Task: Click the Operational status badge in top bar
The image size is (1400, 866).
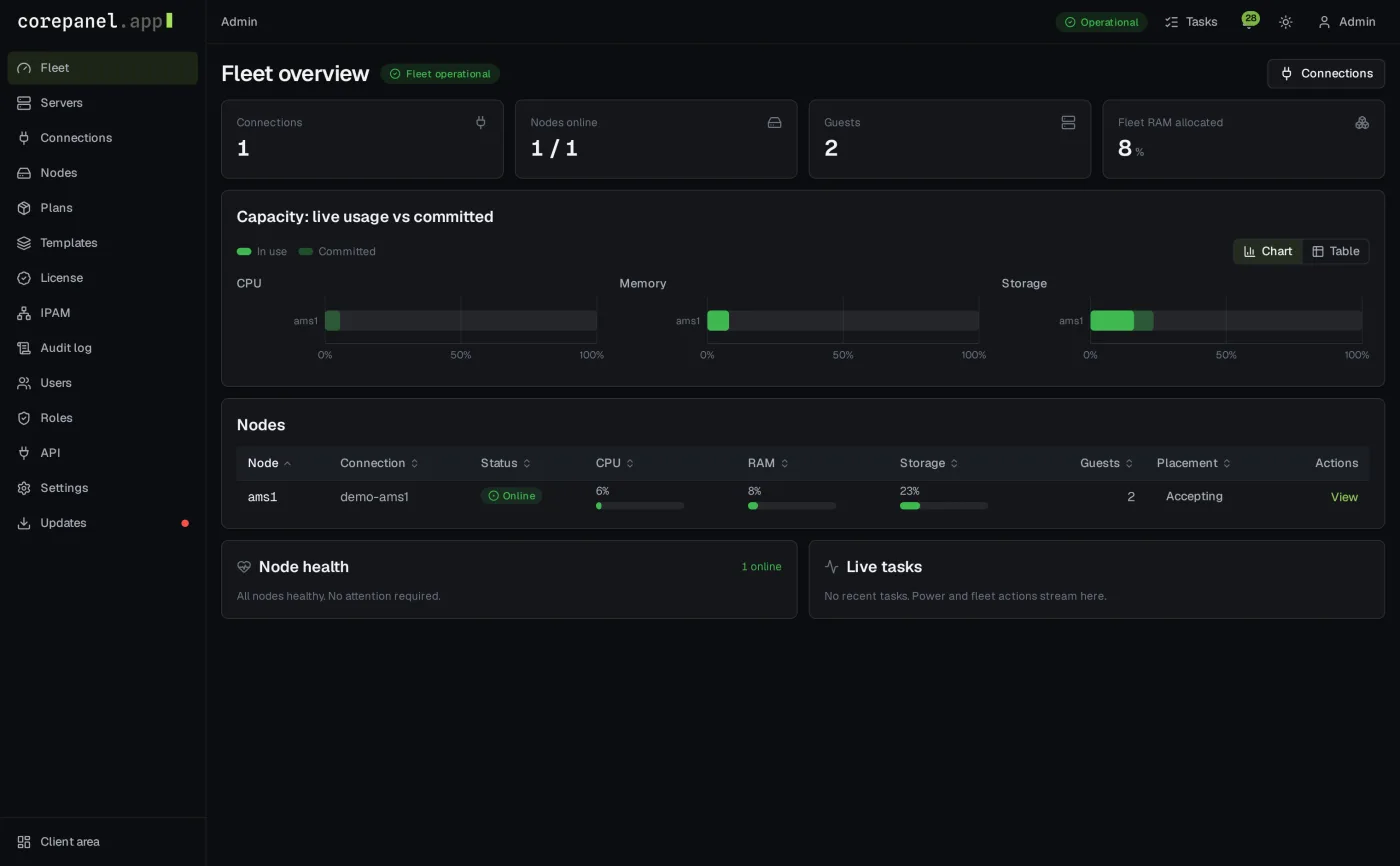Action: tap(1101, 22)
